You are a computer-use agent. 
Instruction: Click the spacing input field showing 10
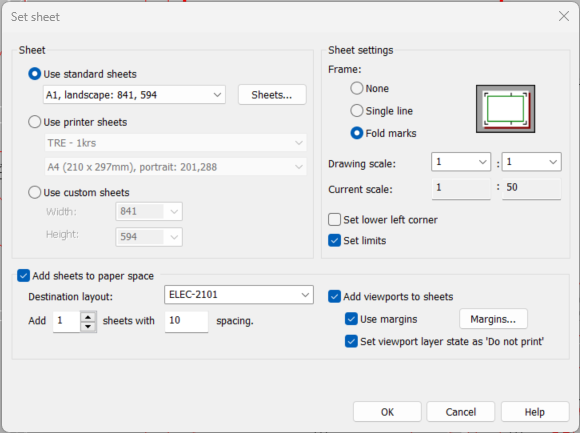(186, 321)
